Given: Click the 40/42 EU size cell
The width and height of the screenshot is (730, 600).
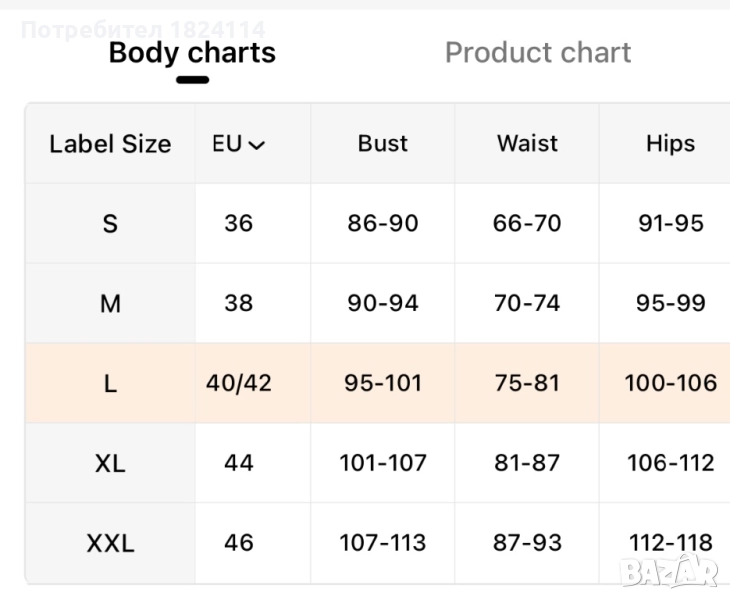Looking at the screenshot, I should [239, 383].
